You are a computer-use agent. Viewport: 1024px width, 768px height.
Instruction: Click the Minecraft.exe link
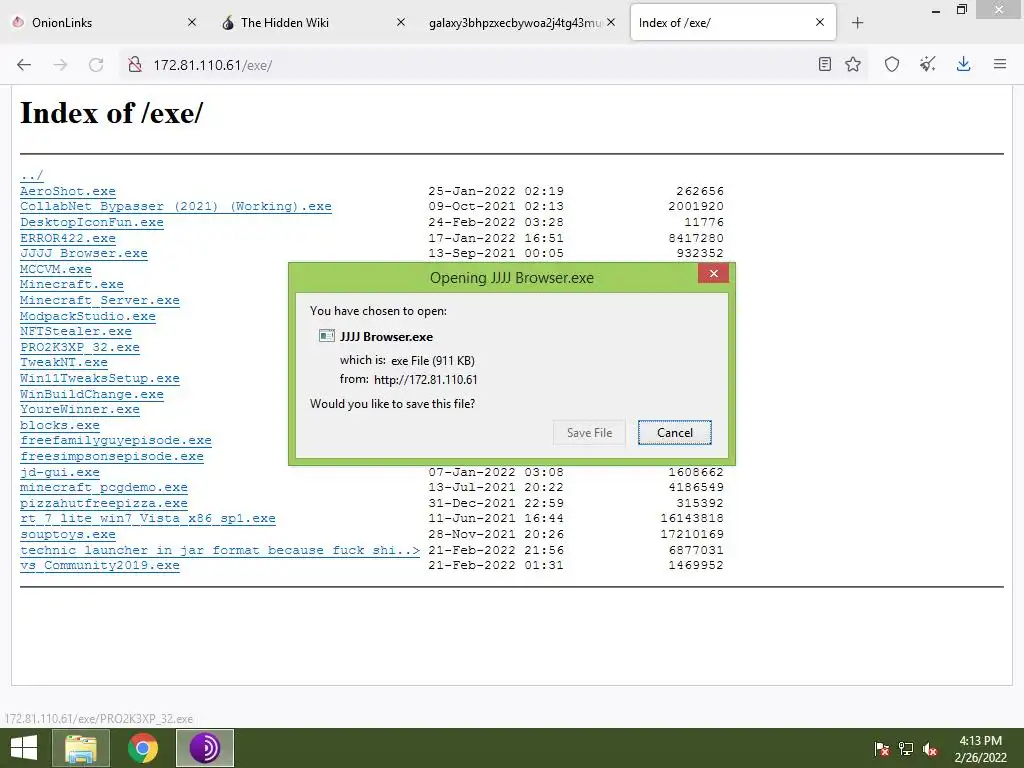coord(72,285)
